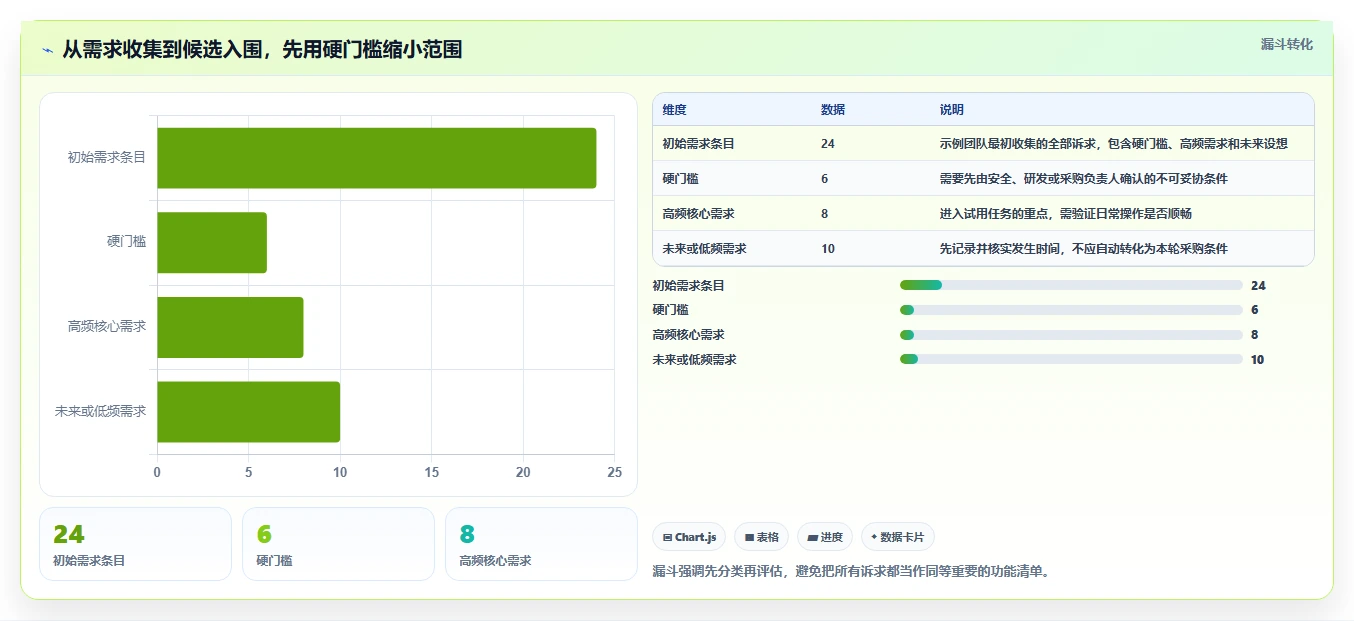Open the stat card showing 8 高频核心需求
The image size is (1354, 621).
541,544
